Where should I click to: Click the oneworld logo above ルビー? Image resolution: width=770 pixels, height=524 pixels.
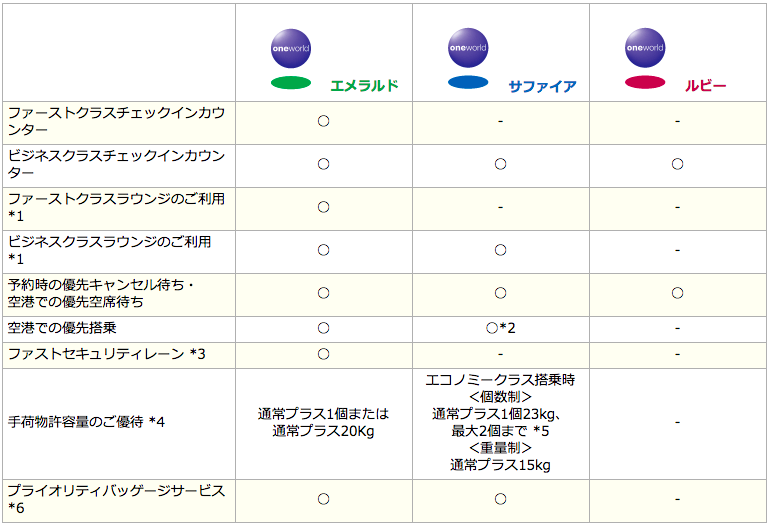click(645, 48)
